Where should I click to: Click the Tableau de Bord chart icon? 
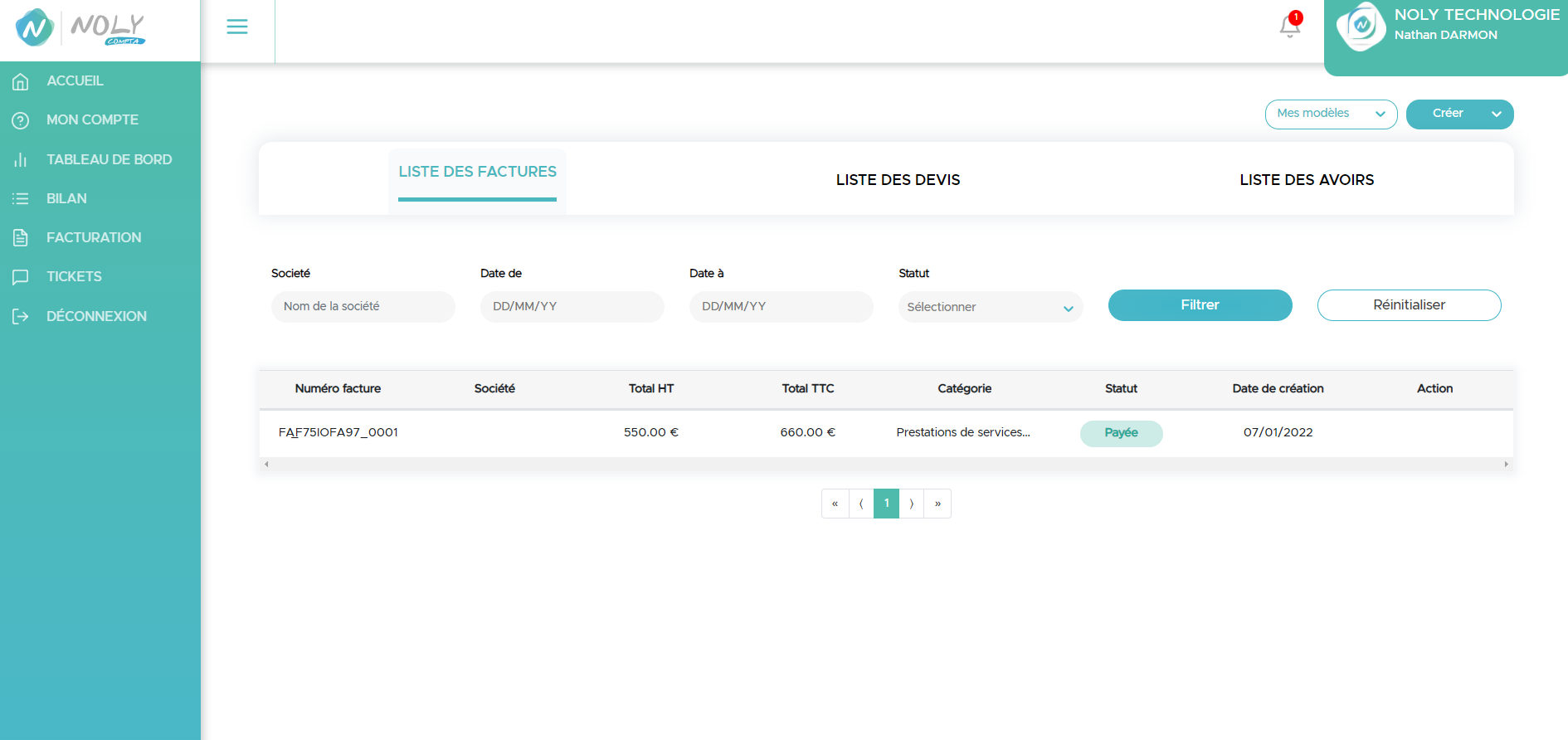coord(21,159)
